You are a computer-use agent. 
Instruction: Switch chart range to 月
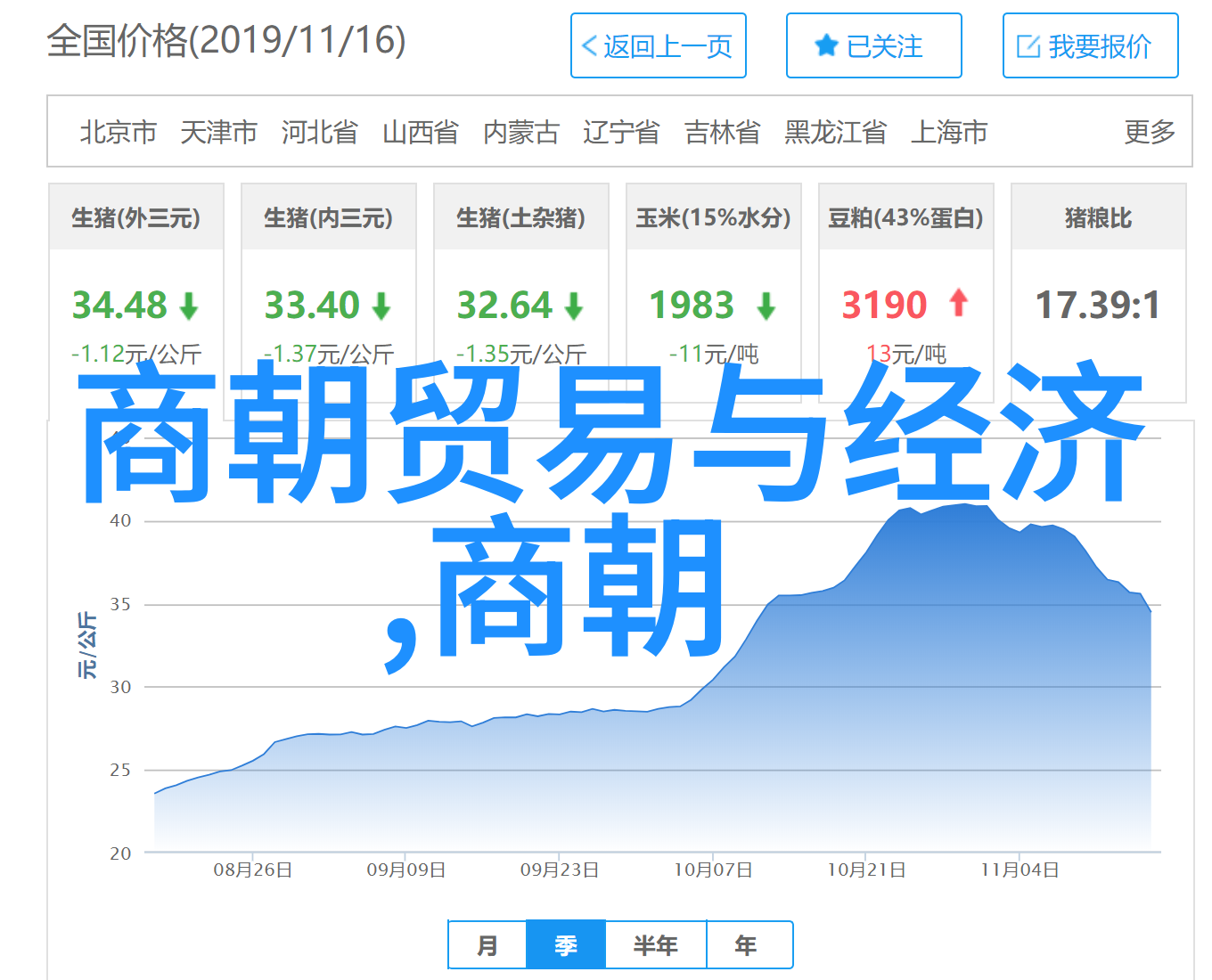point(487,945)
